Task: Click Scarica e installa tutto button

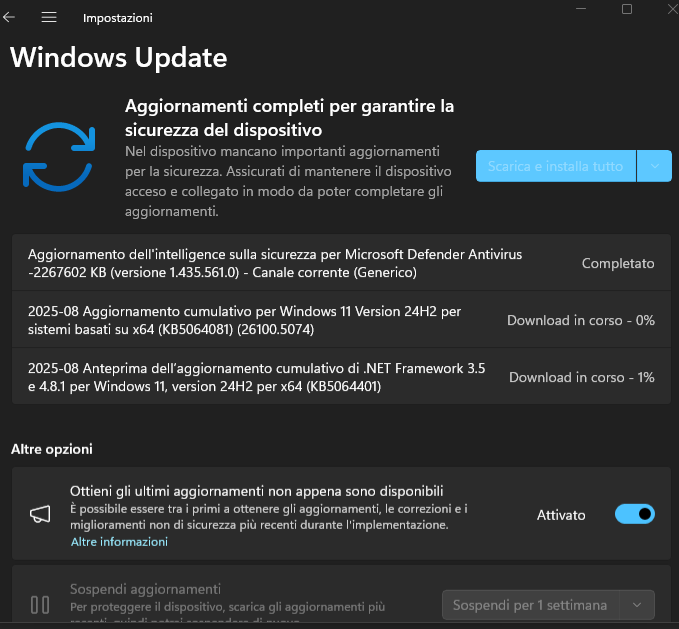Action: (x=556, y=166)
